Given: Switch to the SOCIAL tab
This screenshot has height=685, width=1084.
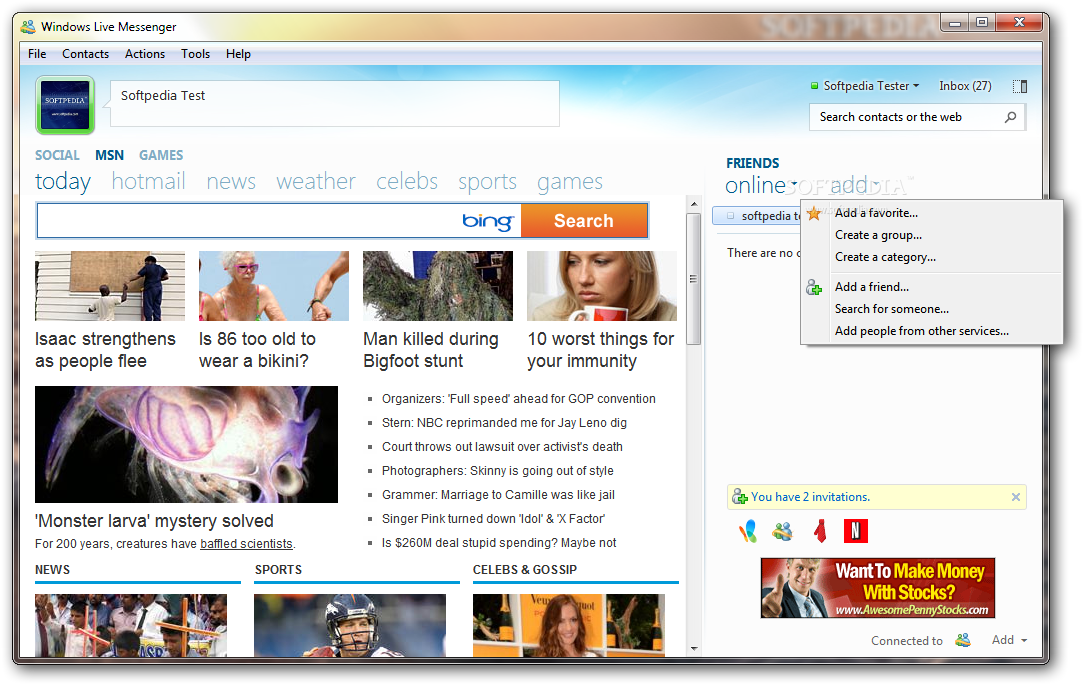Looking at the screenshot, I should click(57, 156).
